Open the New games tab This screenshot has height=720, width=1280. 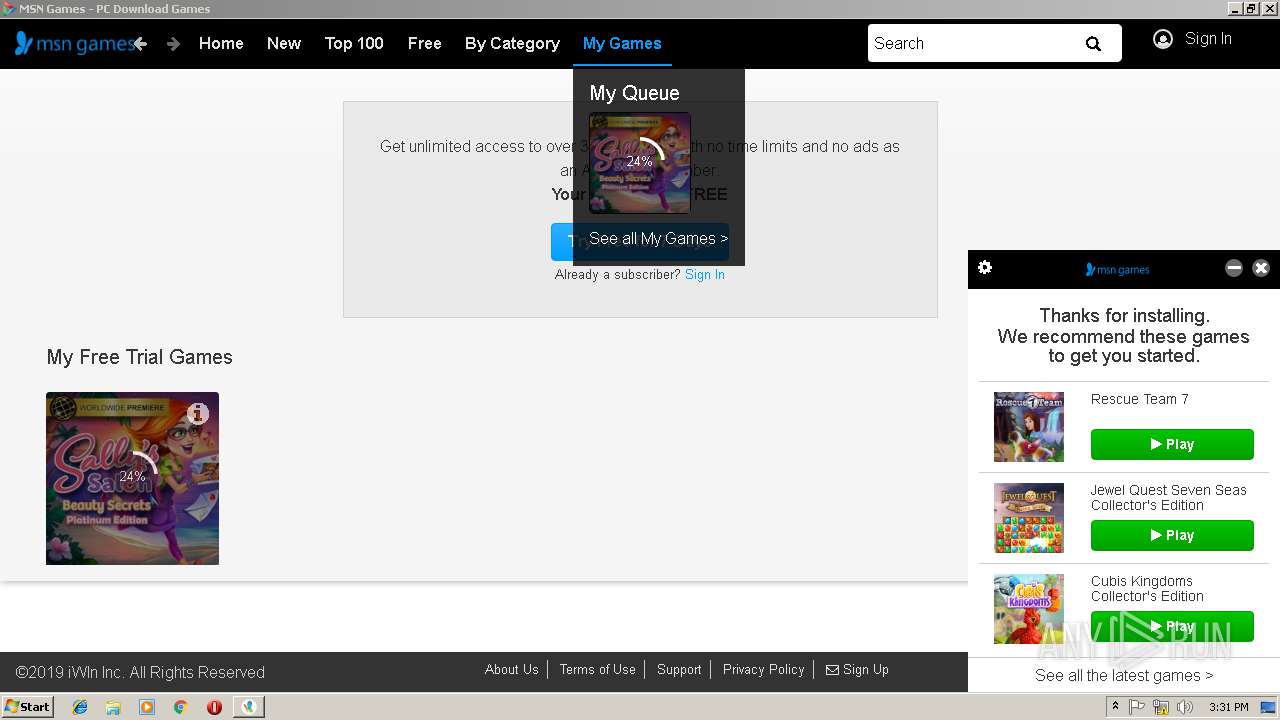point(284,43)
